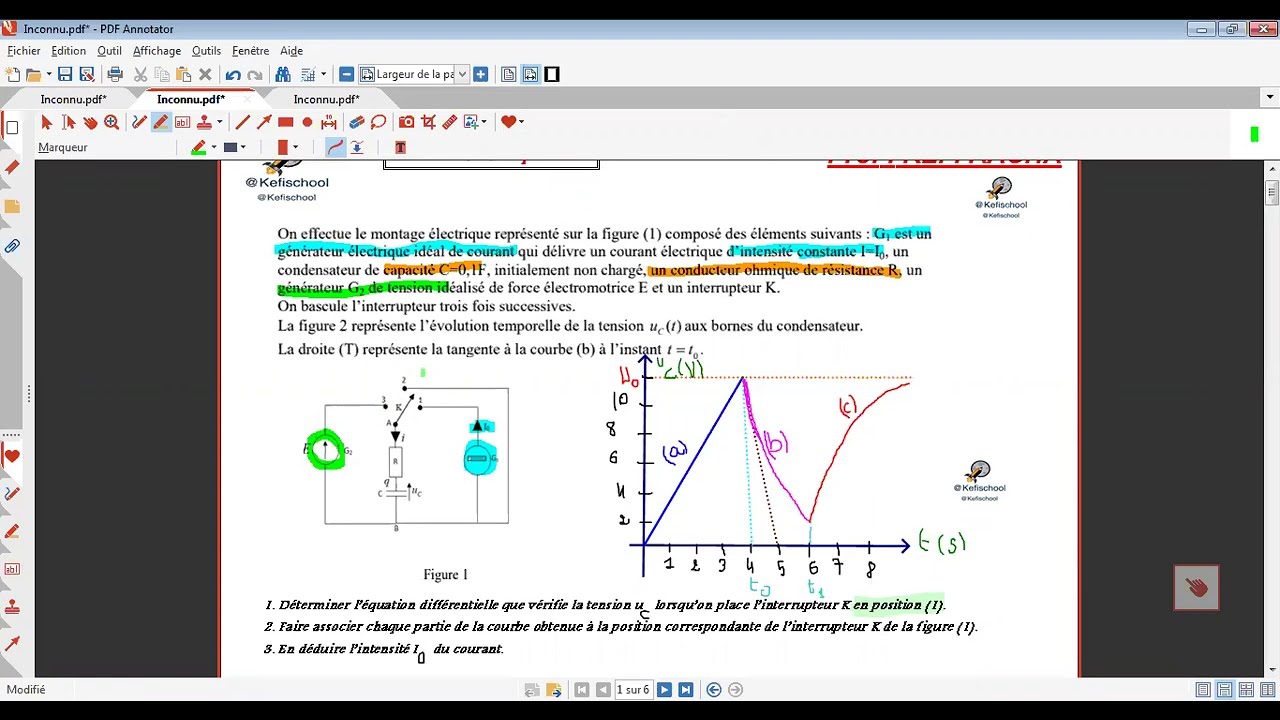1280x720 pixels.
Task: Select the dark blue color swatch
Action: pyautogui.click(x=230, y=147)
